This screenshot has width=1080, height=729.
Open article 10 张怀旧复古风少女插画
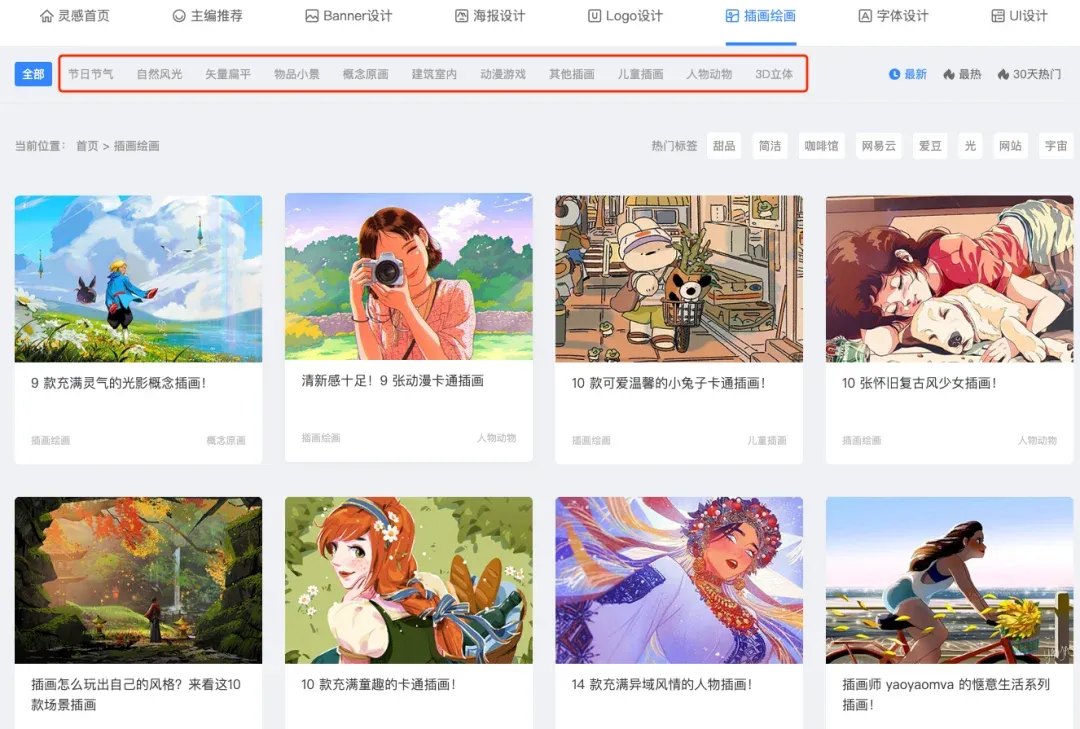click(920, 383)
